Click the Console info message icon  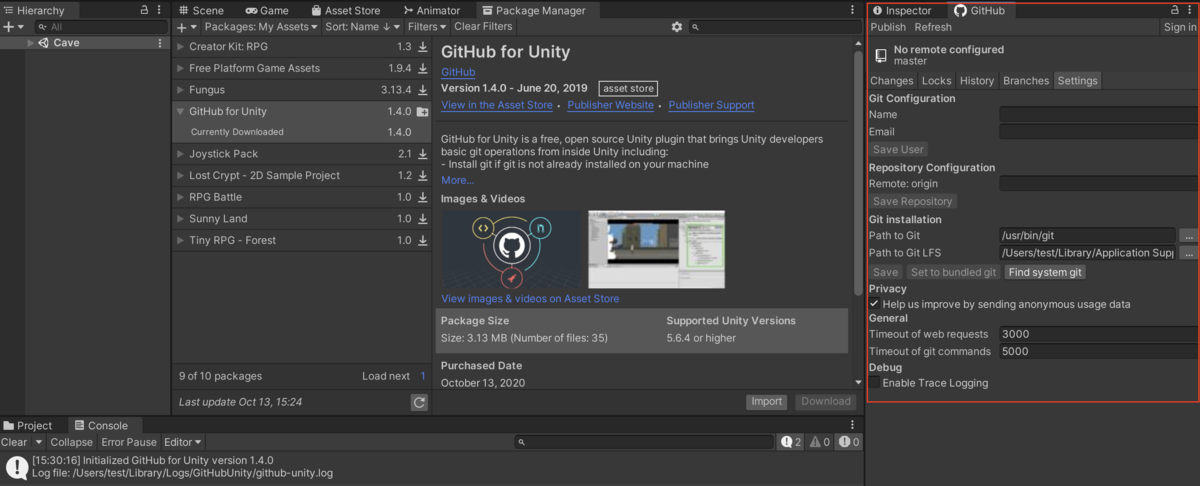[x=16, y=466]
